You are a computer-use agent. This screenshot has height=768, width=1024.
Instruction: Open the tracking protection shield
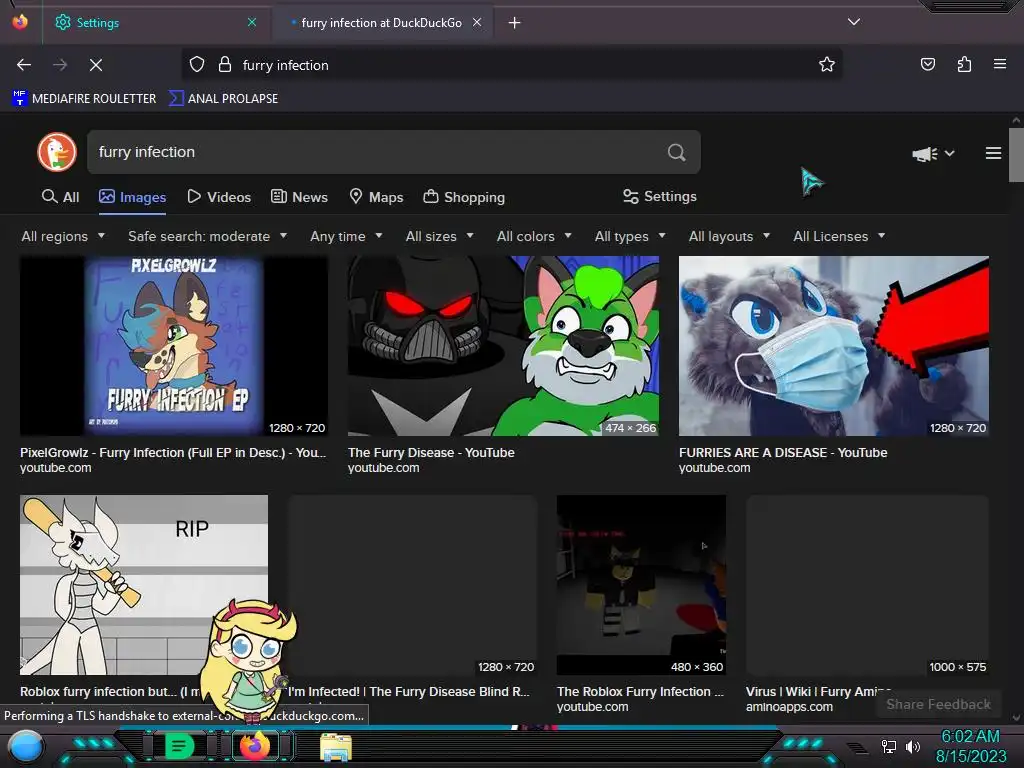197,65
